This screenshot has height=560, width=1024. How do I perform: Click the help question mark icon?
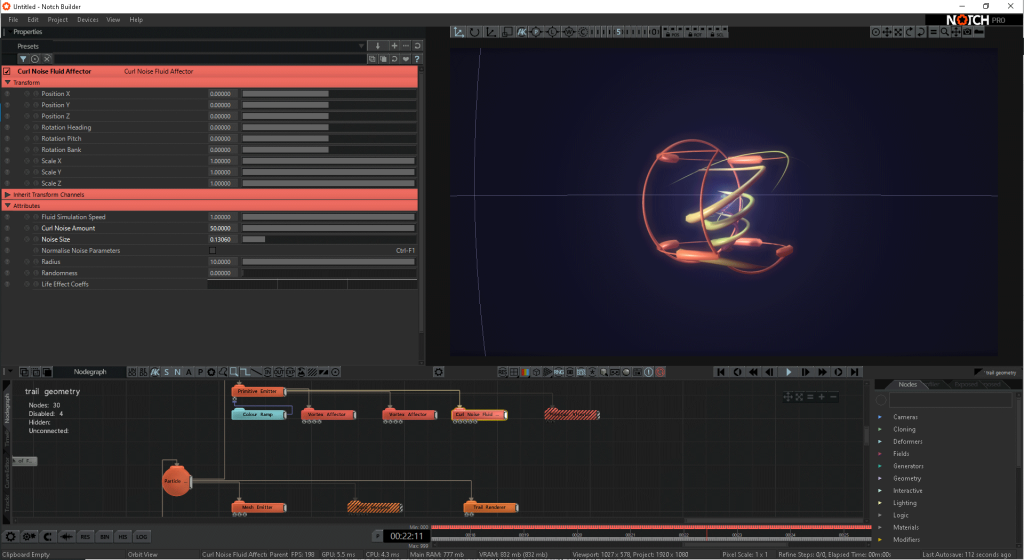tap(416, 59)
